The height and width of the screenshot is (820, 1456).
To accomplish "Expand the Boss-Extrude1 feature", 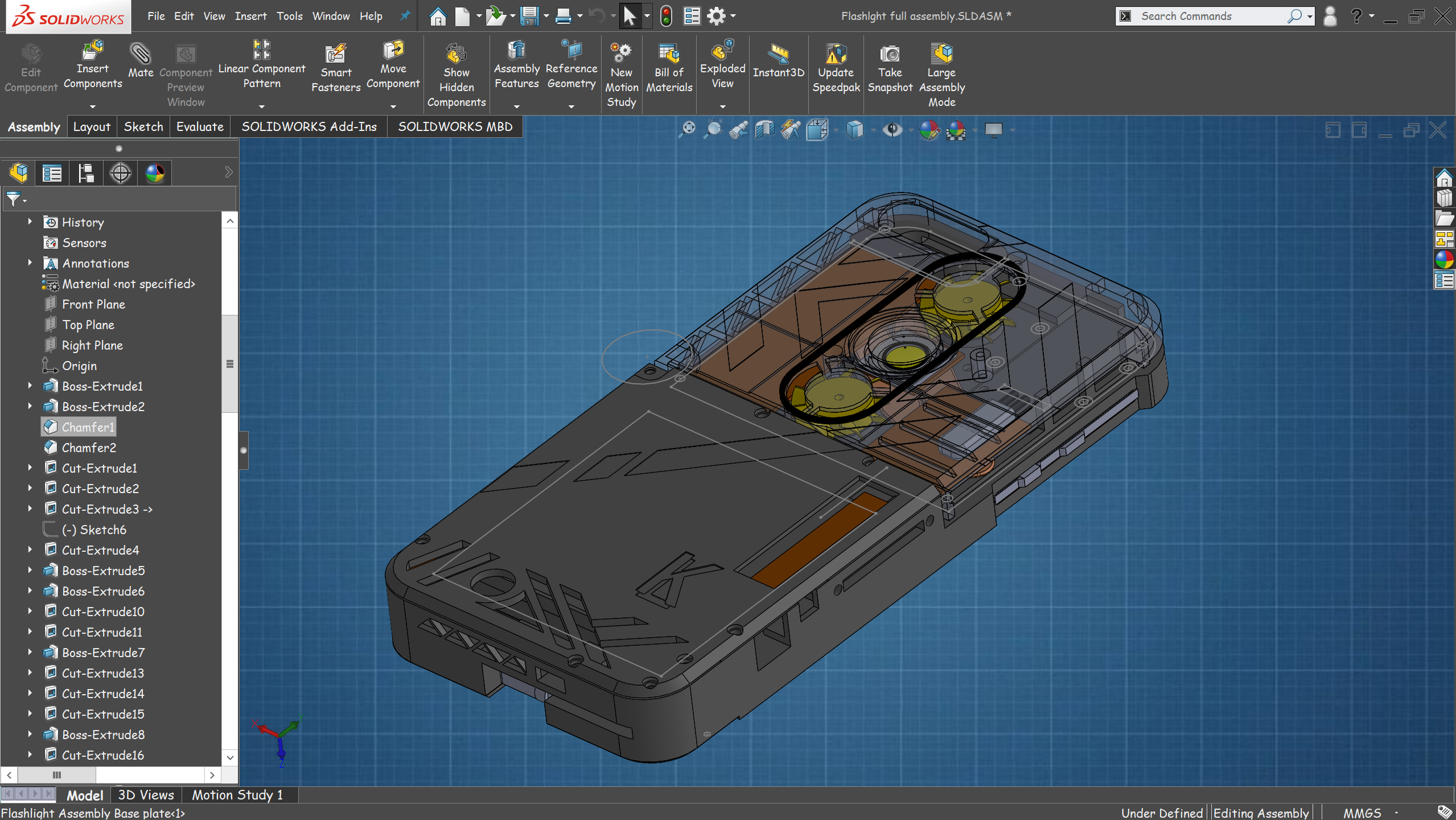I will [x=30, y=386].
